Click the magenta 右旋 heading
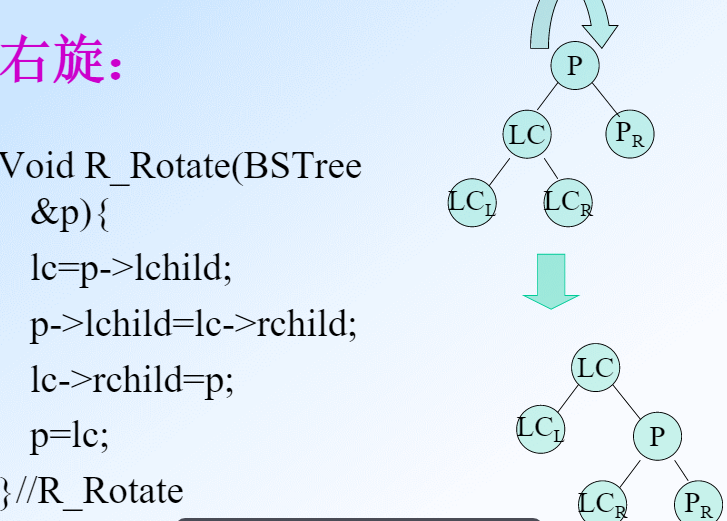 pyautogui.click(x=61, y=59)
